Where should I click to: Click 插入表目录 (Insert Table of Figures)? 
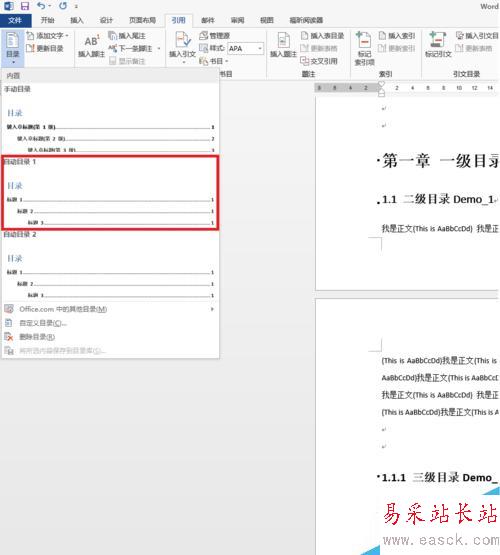click(322, 35)
